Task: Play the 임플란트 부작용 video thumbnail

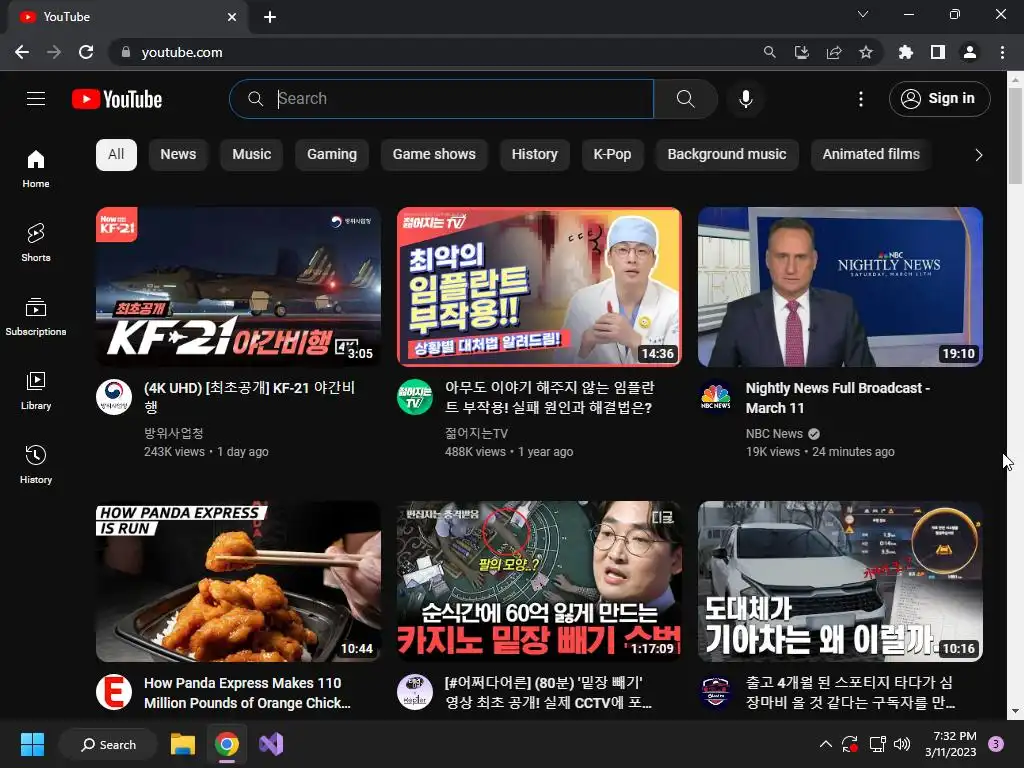Action: 539,287
